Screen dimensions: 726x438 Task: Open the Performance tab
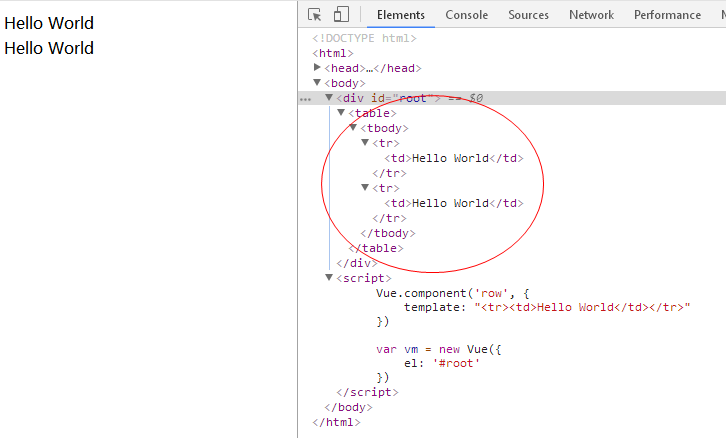[667, 15]
